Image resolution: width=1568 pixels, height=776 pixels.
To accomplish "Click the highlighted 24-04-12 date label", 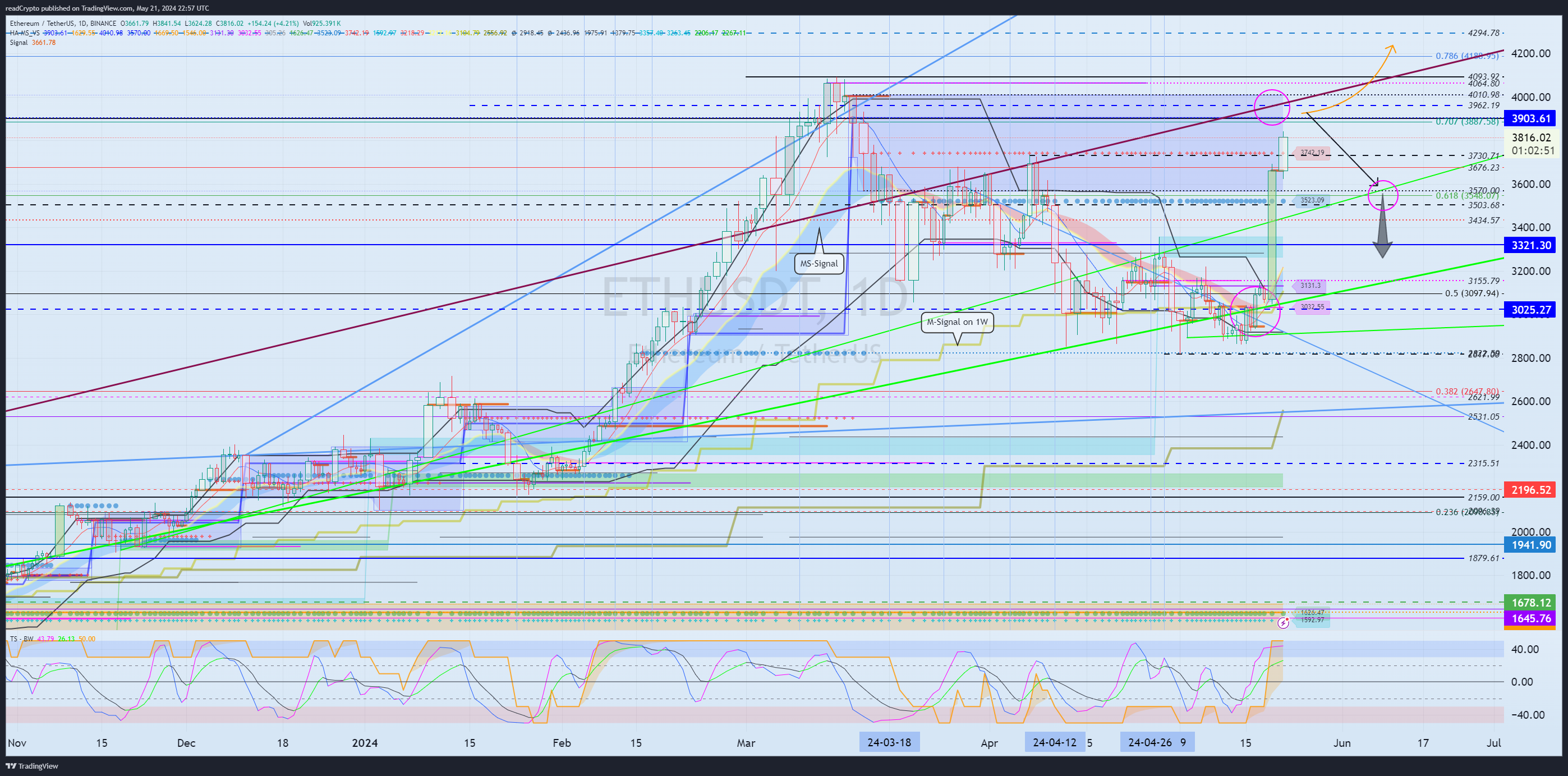I will 1055,742.
